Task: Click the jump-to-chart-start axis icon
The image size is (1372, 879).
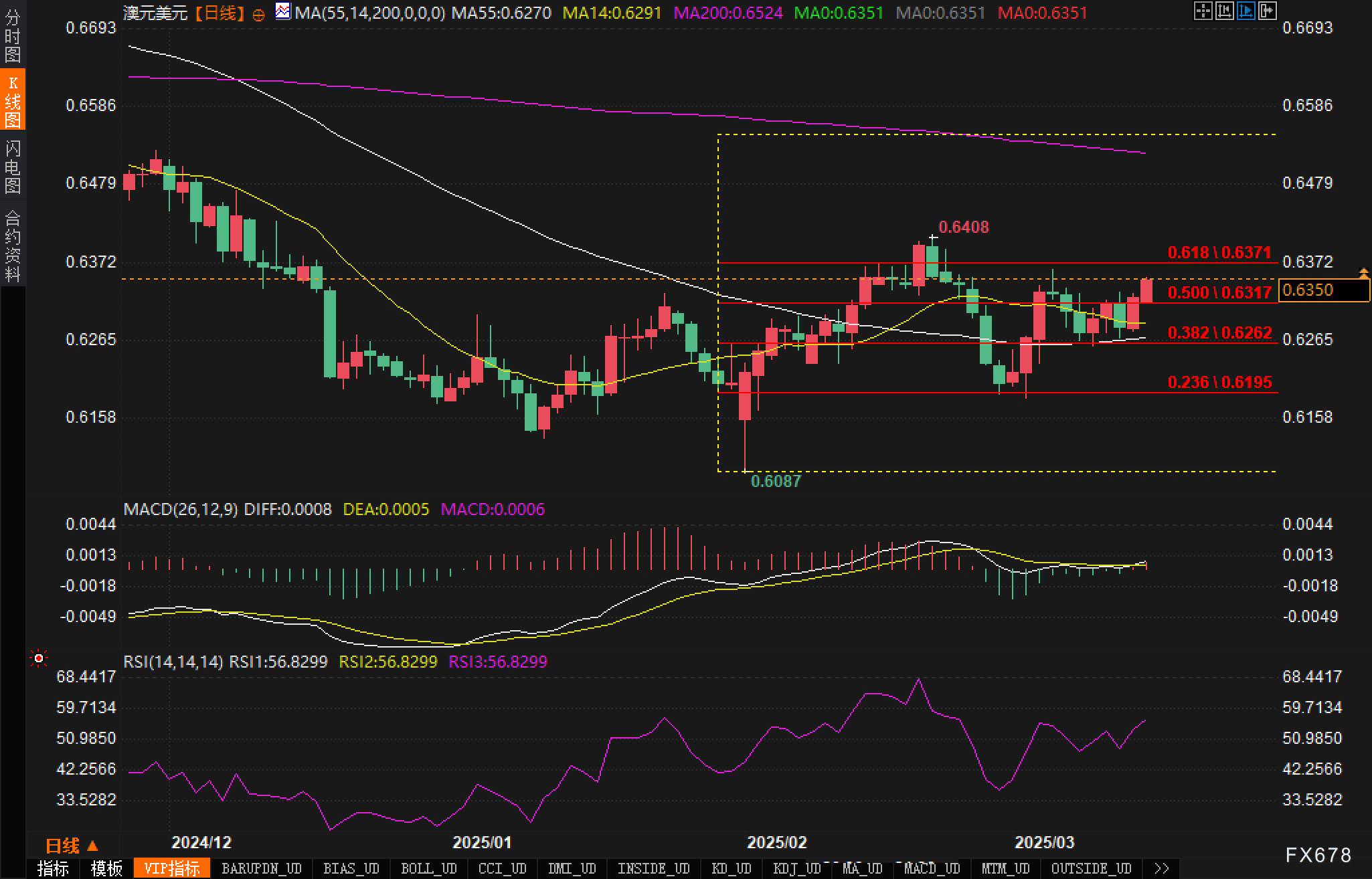Action: click(x=1224, y=11)
